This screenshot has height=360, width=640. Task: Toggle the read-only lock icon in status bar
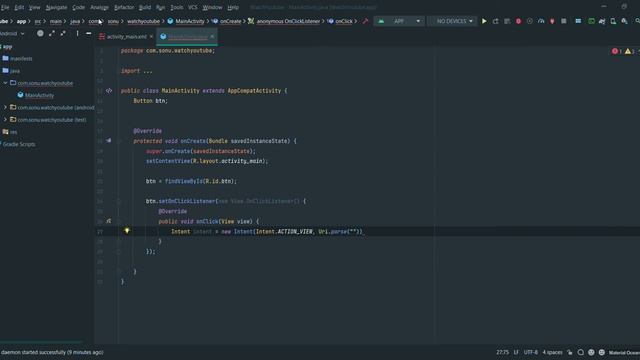point(570,352)
